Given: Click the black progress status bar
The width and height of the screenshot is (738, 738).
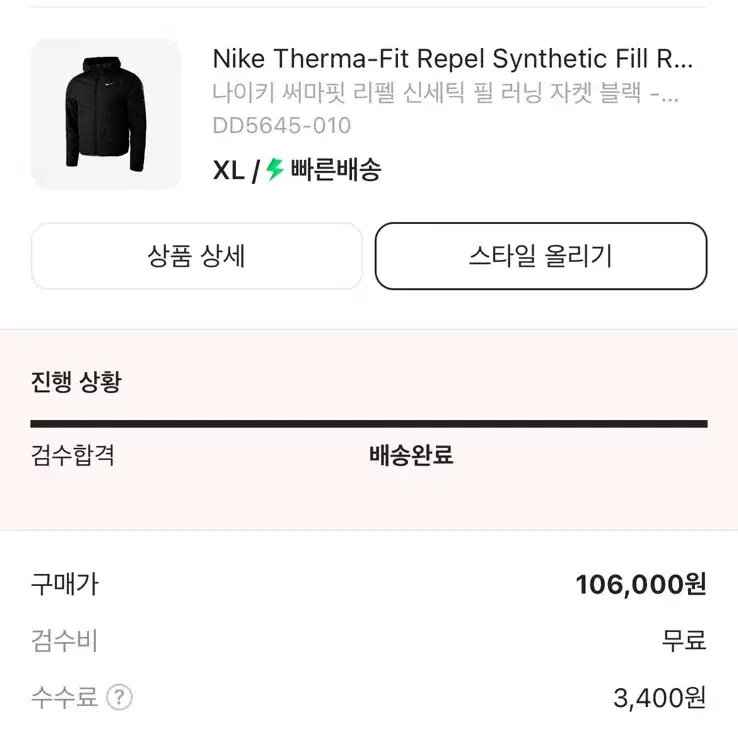Looking at the screenshot, I should click(x=368, y=424).
